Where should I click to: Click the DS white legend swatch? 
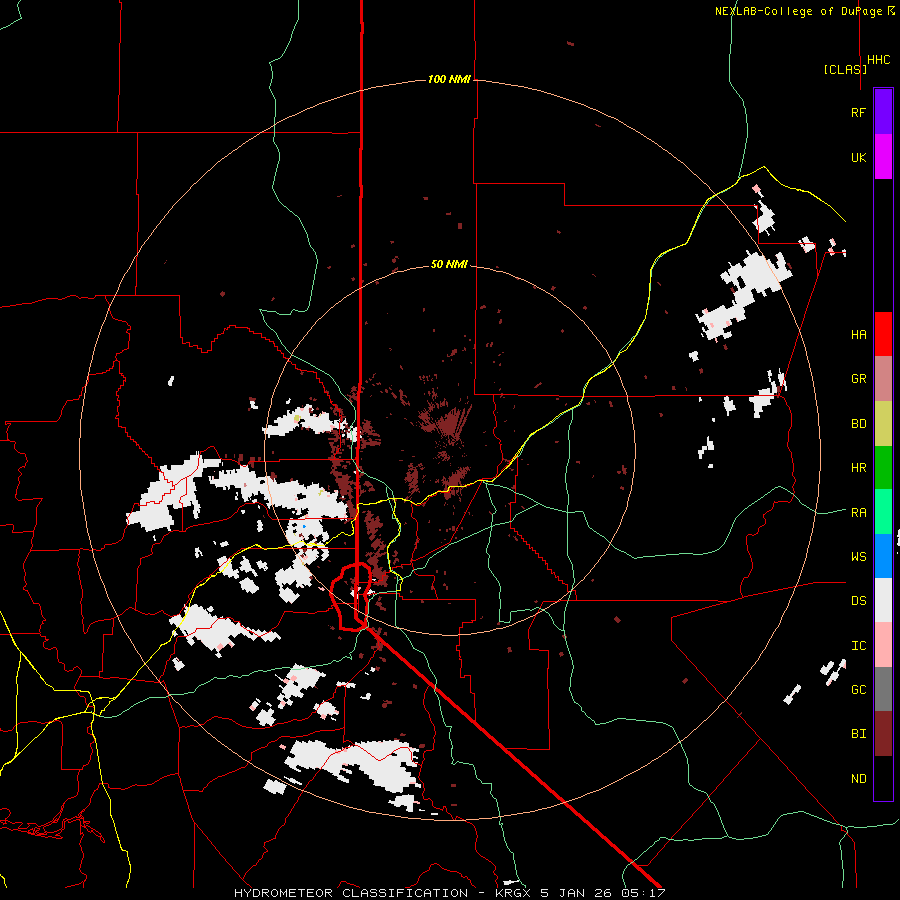[x=883, y=600]
